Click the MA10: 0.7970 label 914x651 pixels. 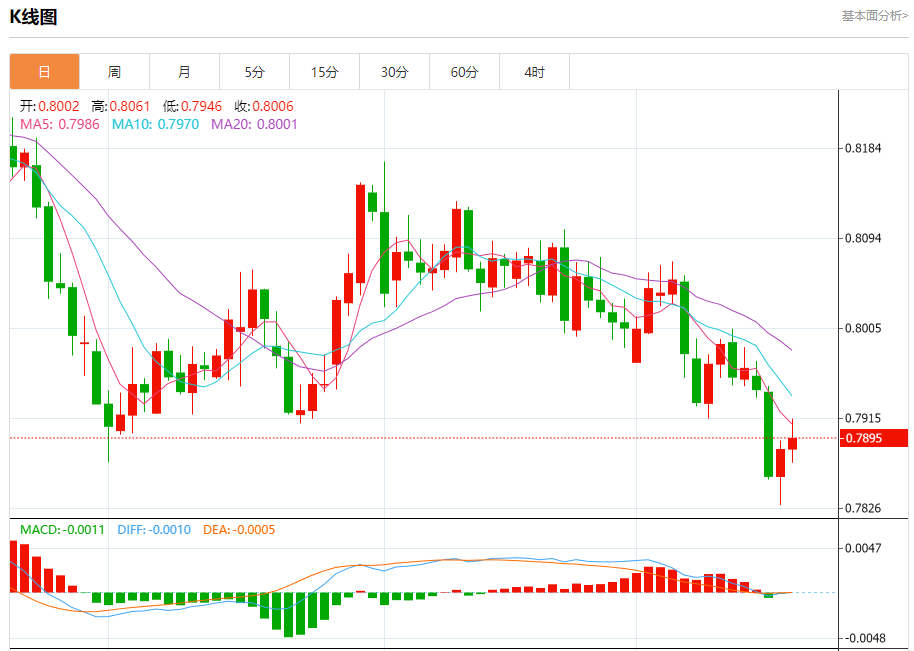[155, 124]
